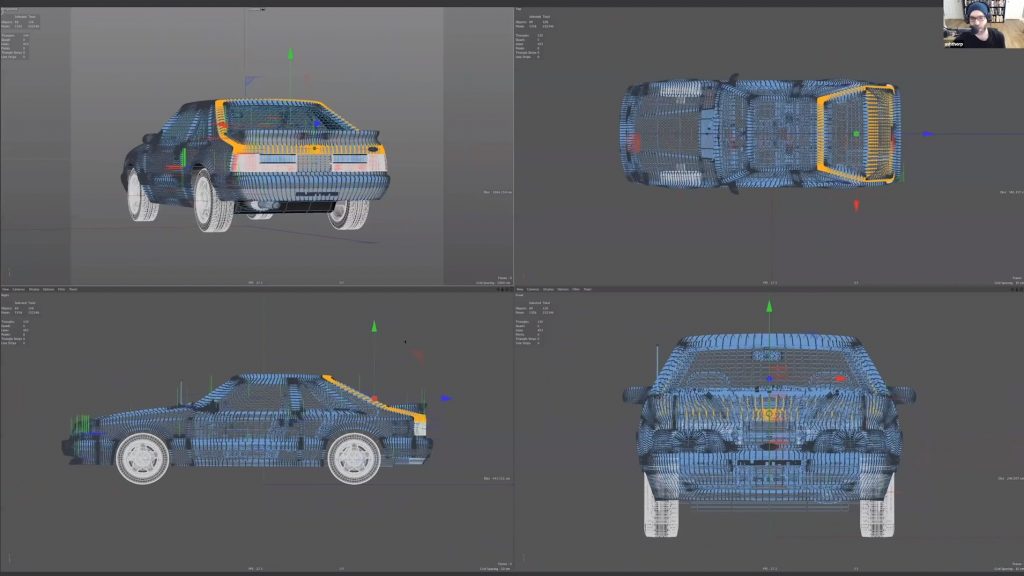Open Panel menu of Right viewport
1024x576 pixels.
click(73, 289)
